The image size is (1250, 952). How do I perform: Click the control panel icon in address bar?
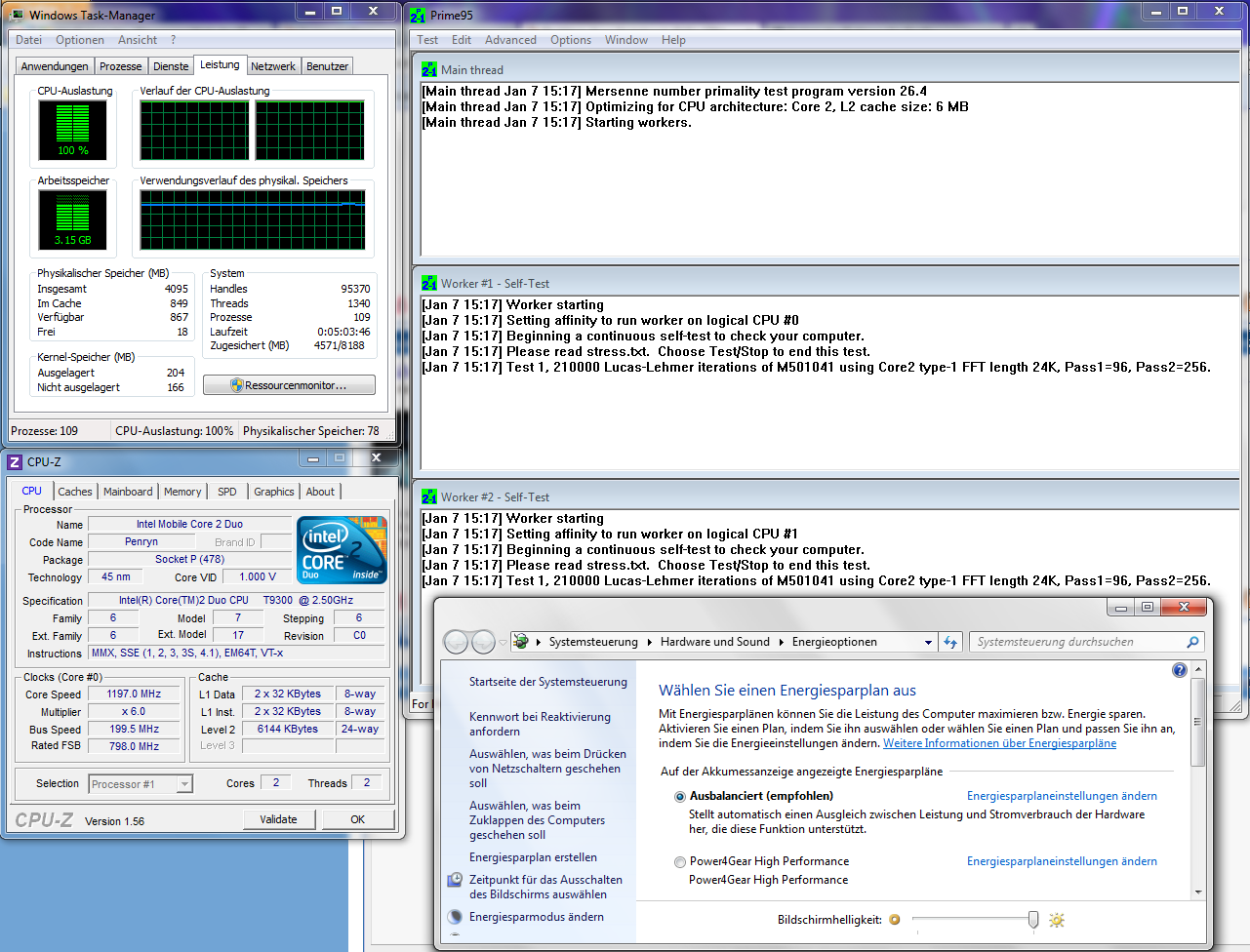(521, 642)
